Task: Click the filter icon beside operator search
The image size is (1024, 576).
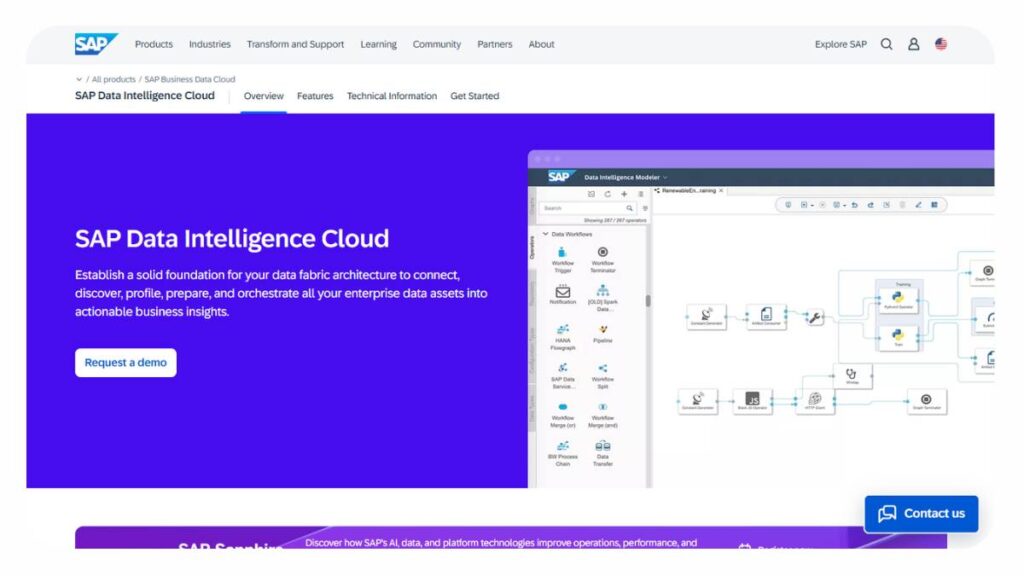Action: pos(645,208)
